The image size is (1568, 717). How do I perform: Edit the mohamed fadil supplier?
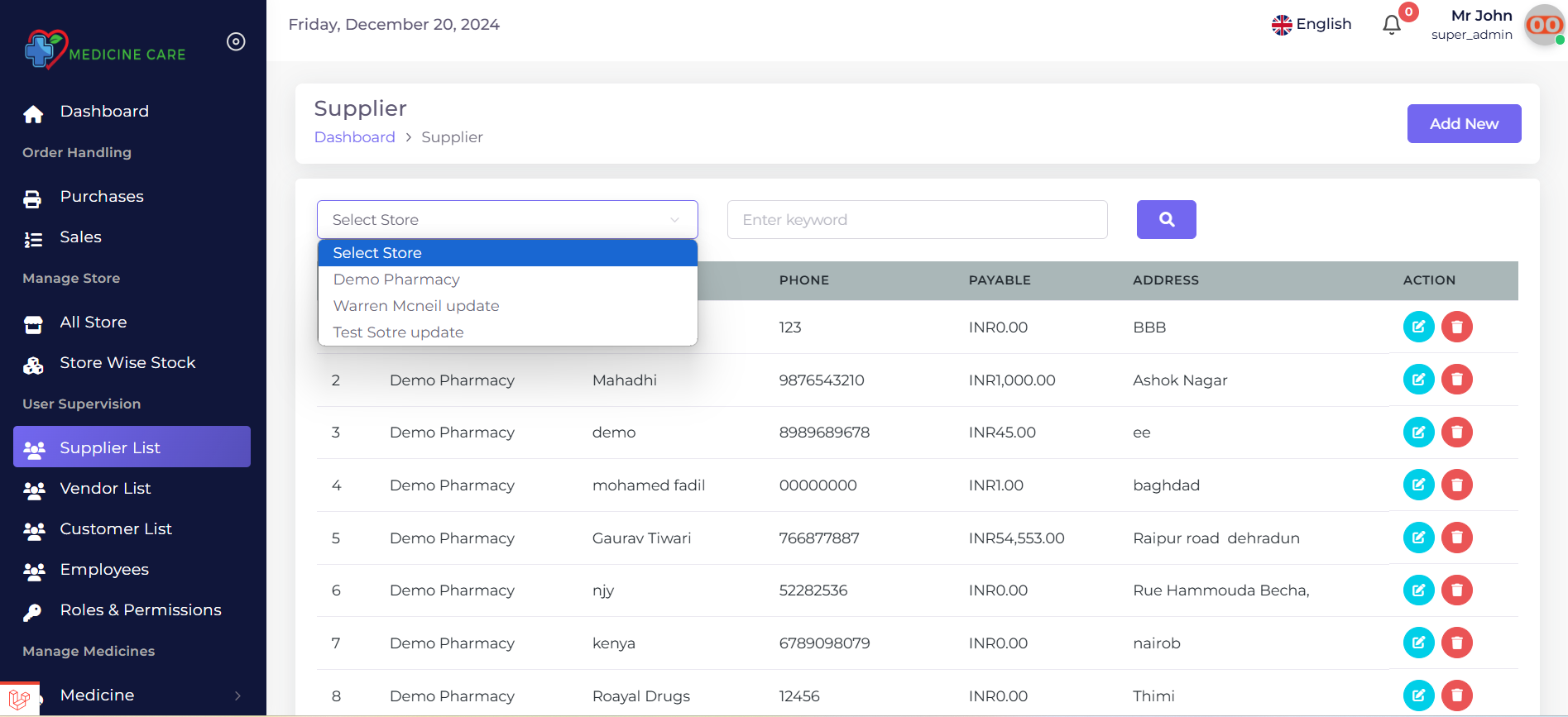tap(1418, 485)
